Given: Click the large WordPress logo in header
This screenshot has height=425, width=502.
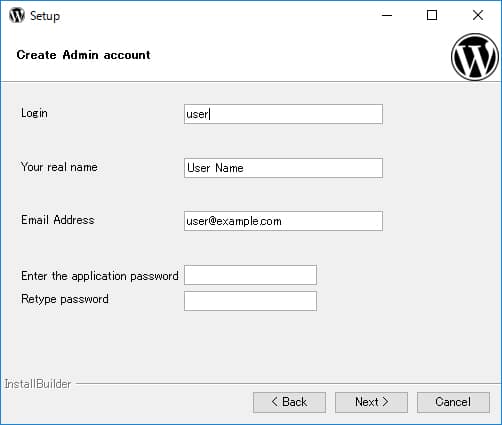Looking at the screenshot, I should [x=475, y=57].
